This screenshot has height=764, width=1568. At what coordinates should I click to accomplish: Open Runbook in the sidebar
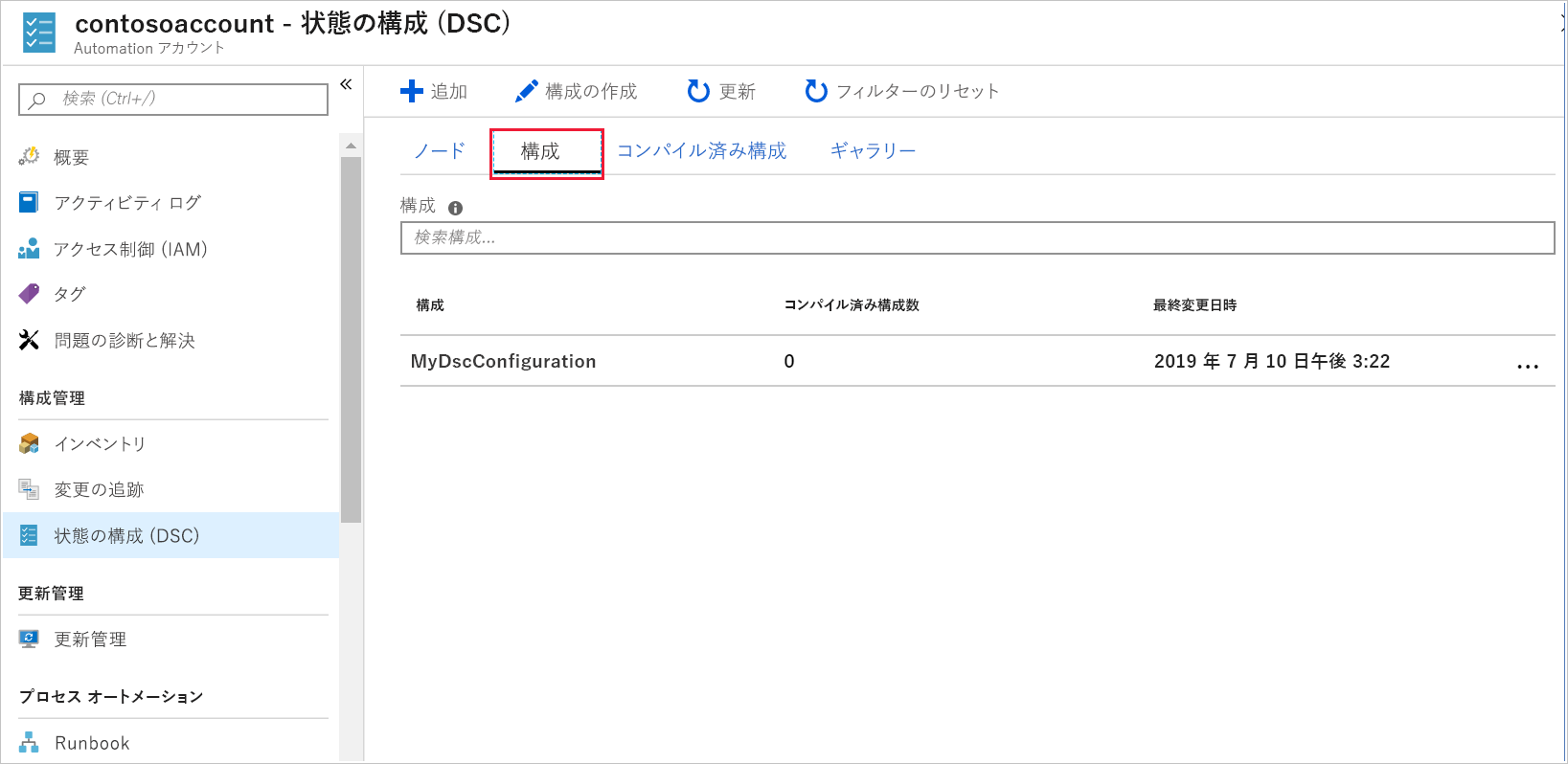click(x=172, y=742)
